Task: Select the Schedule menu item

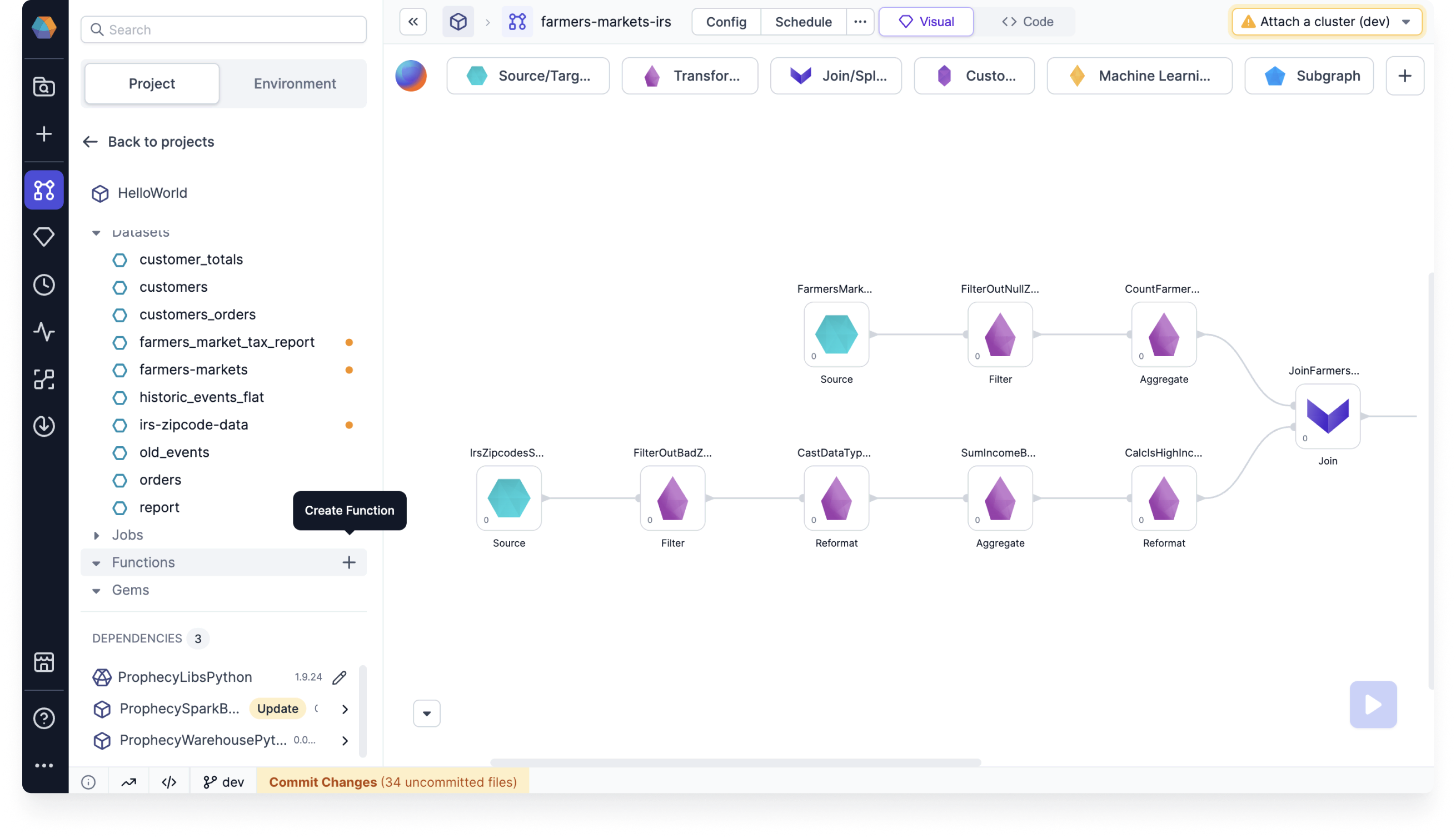Action: (x=803, y=21)
